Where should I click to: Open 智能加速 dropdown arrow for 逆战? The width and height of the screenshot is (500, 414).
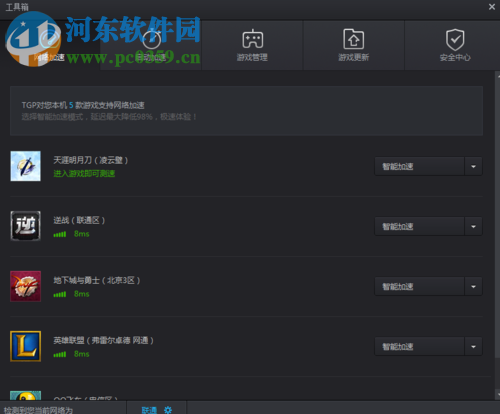473,226
